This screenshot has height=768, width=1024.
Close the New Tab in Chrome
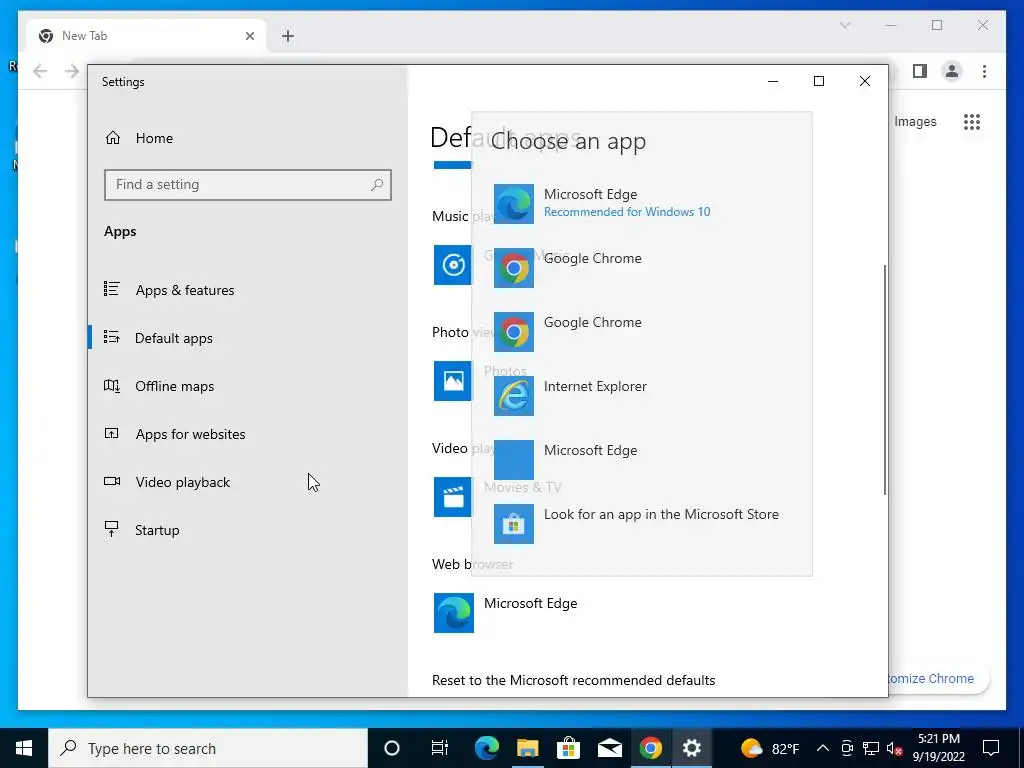pos(249,36)
